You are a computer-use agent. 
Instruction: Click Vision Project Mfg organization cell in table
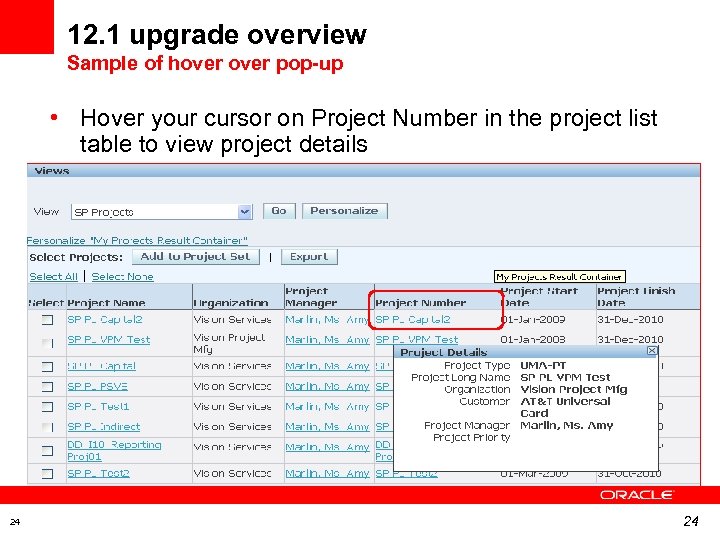(230, 343)
